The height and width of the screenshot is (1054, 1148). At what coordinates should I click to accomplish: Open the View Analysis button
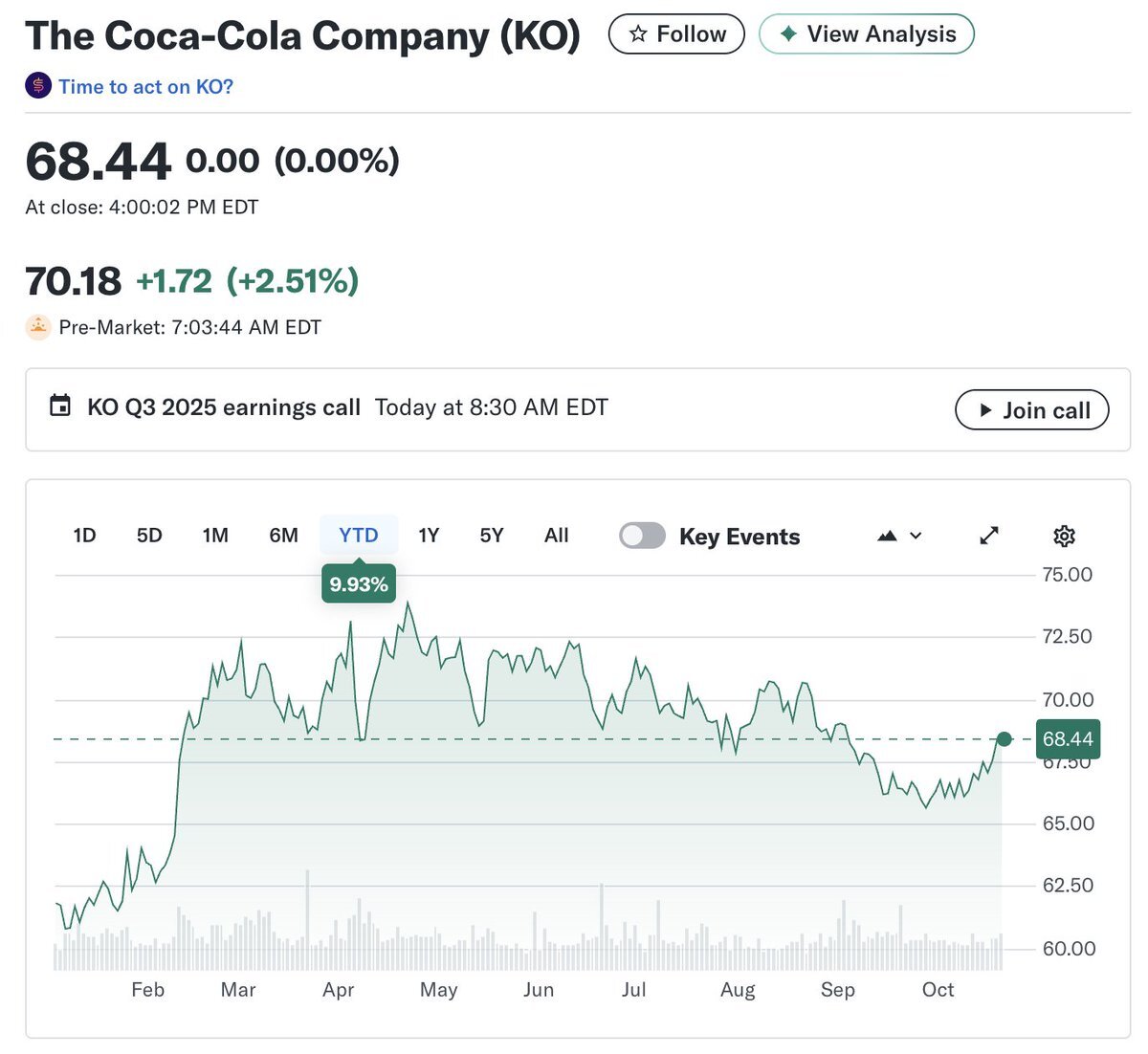click(867, 34)
